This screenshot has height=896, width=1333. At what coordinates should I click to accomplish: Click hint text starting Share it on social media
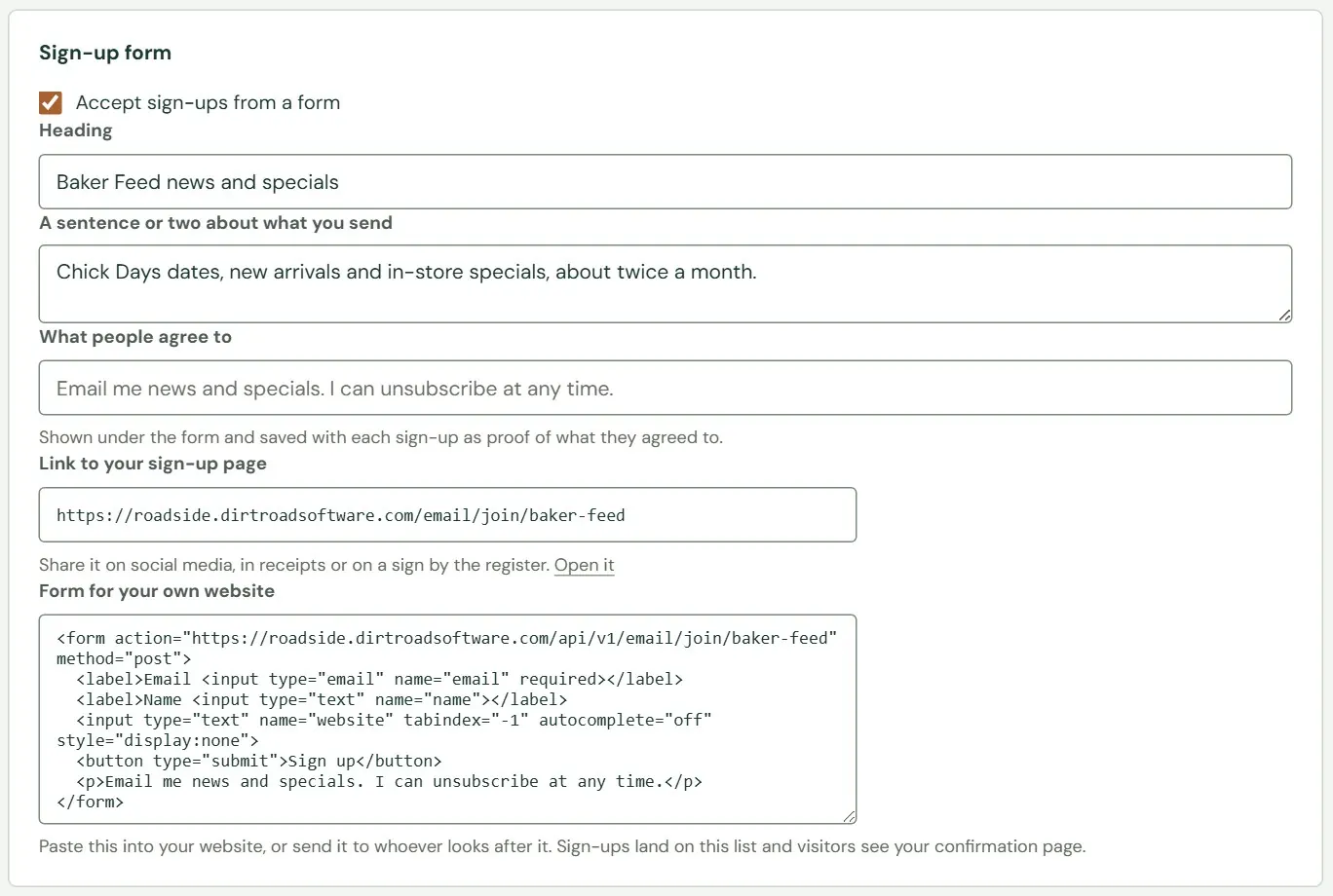294,565
